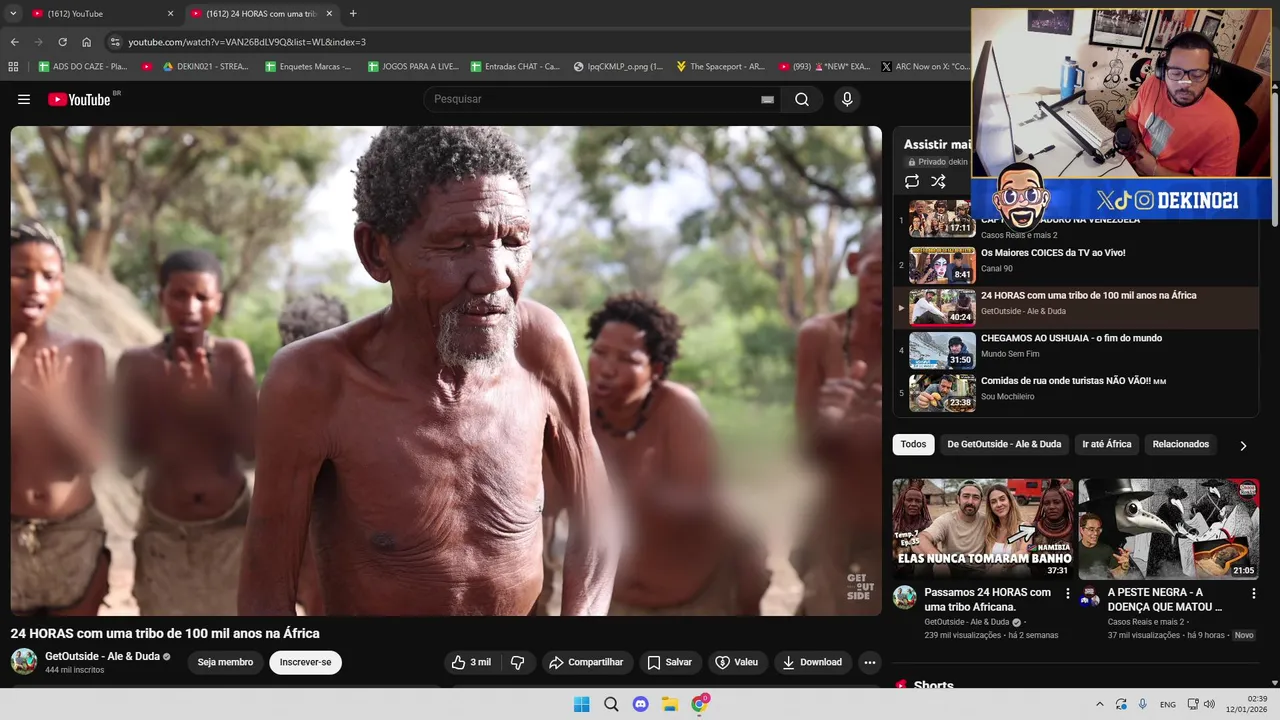Open the YouTube hamburger guide menu
Screen dimensions: 1280x720
[24, 99]
